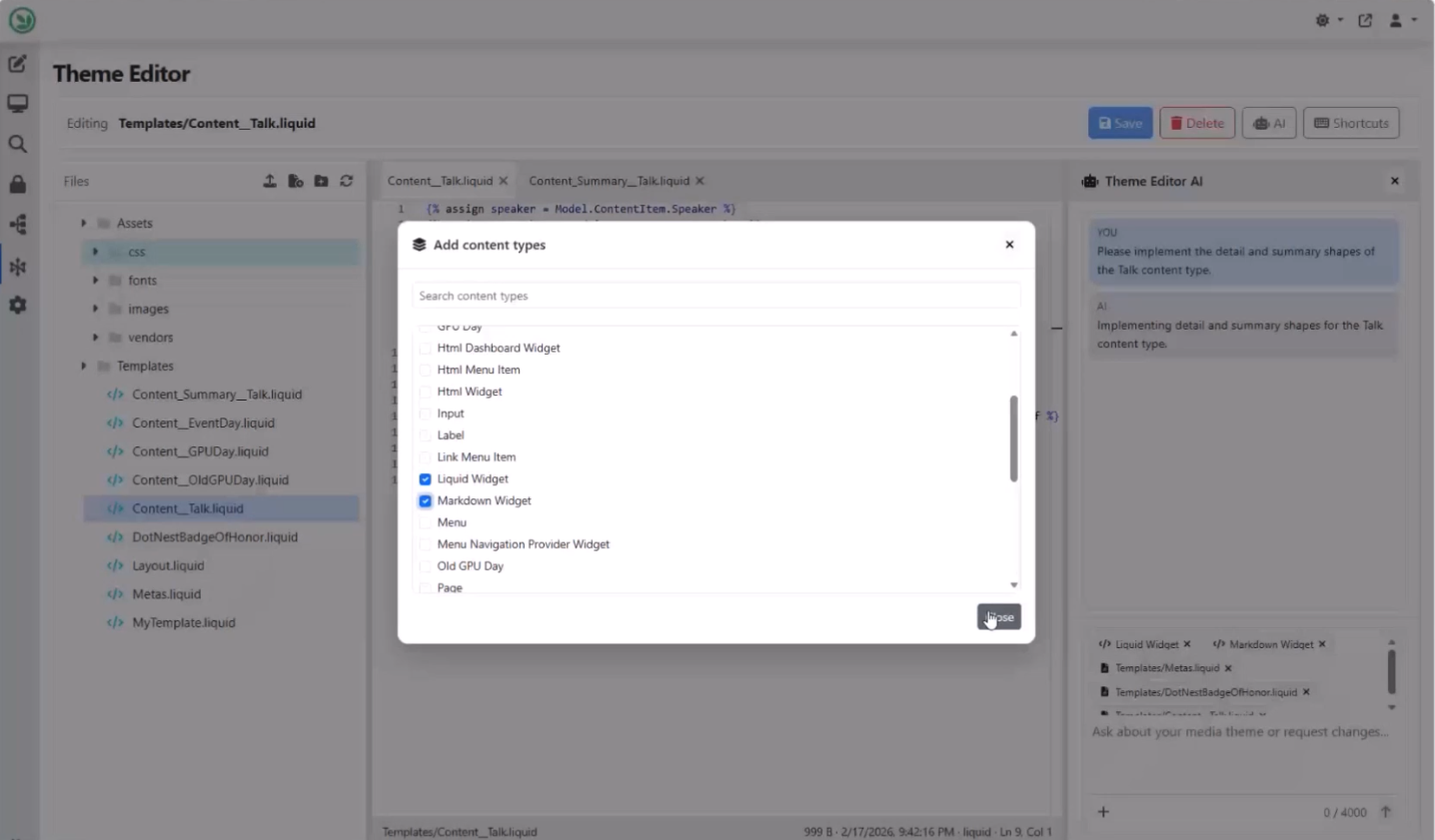Screen dimensions: 1435x840
Task: Open the settings gear dropdown in top bar
Action: point(1329,20)
